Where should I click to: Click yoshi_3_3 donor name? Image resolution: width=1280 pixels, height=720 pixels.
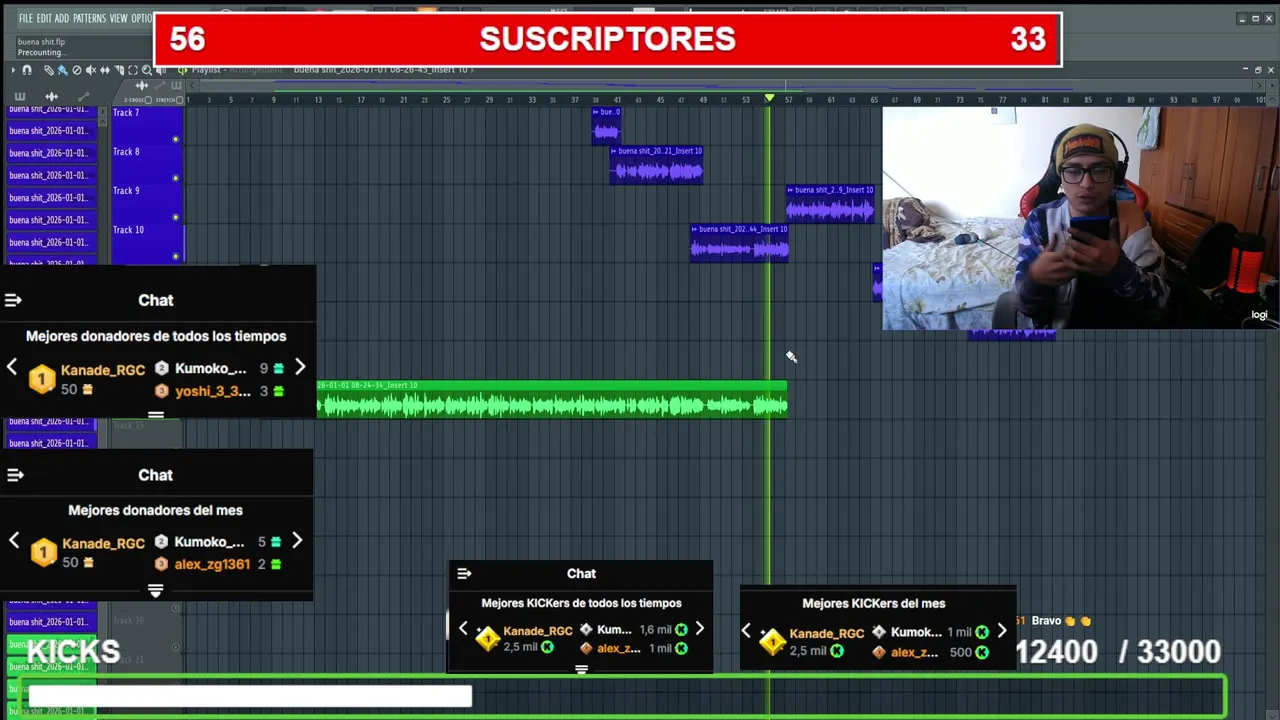[213, 391]
